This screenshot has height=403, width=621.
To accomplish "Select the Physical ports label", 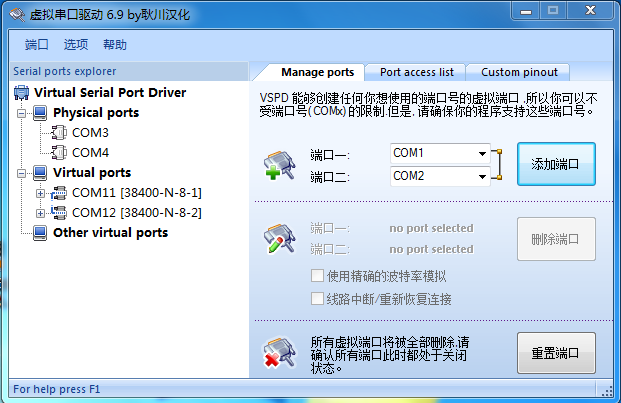I will point(96,113).
